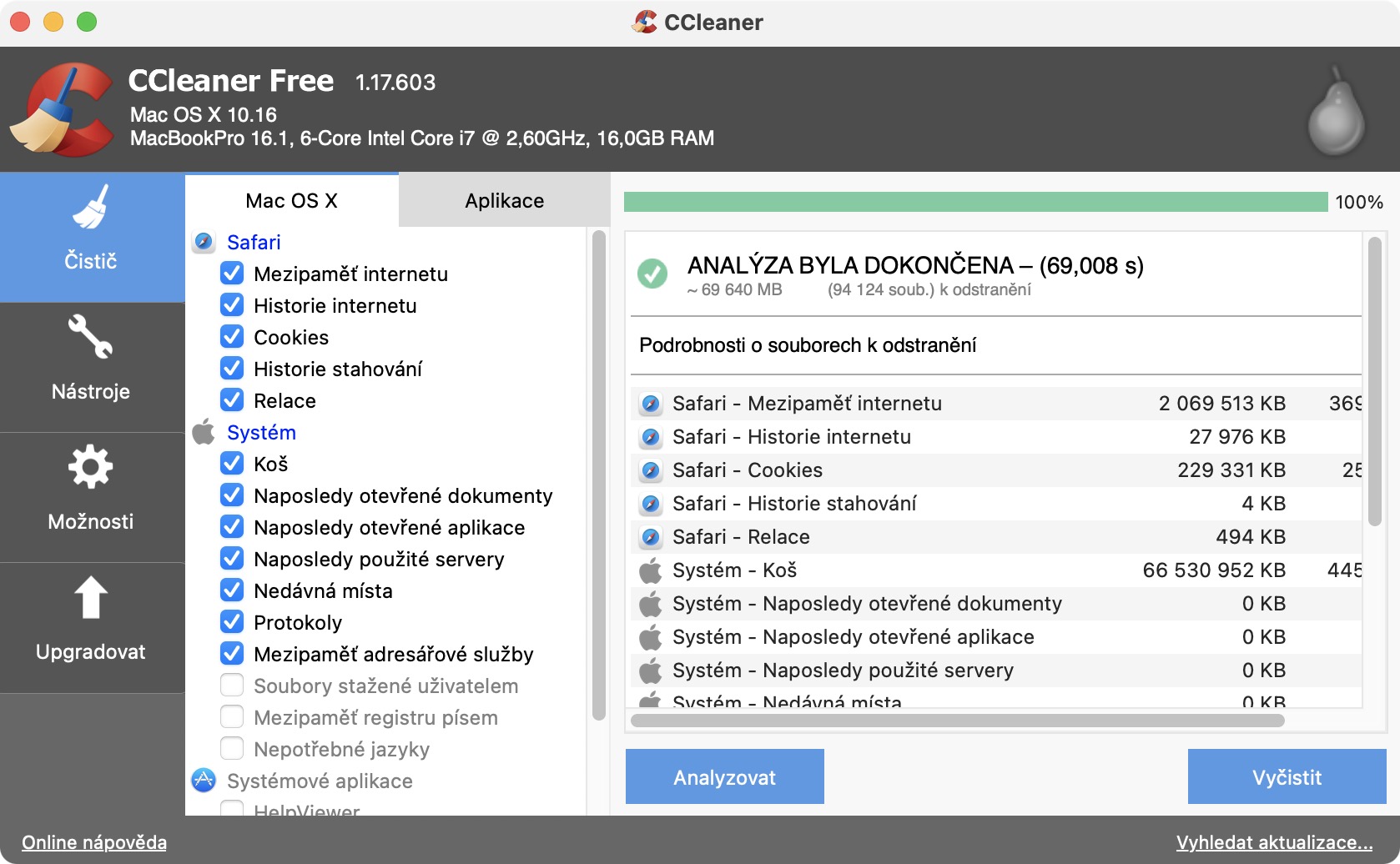Click the pear icon in header
The height and width of the screenshot is (864, 1400).
click(x=1336, y=111)
